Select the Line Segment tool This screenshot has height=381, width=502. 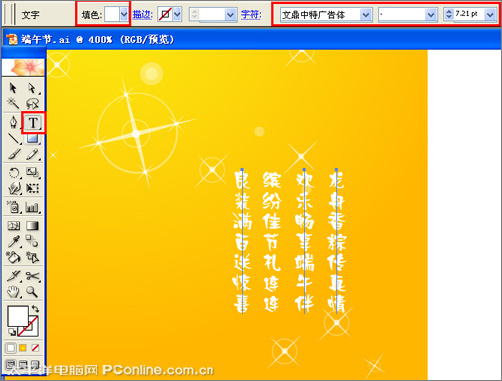click(13, 138)
